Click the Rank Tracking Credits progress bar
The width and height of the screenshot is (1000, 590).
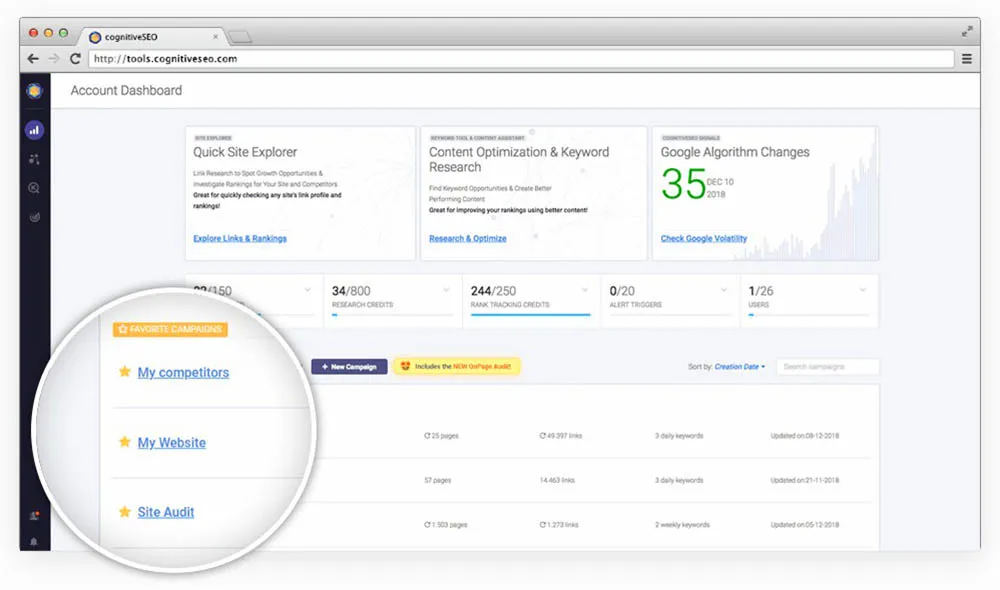(x=530, y=316)
